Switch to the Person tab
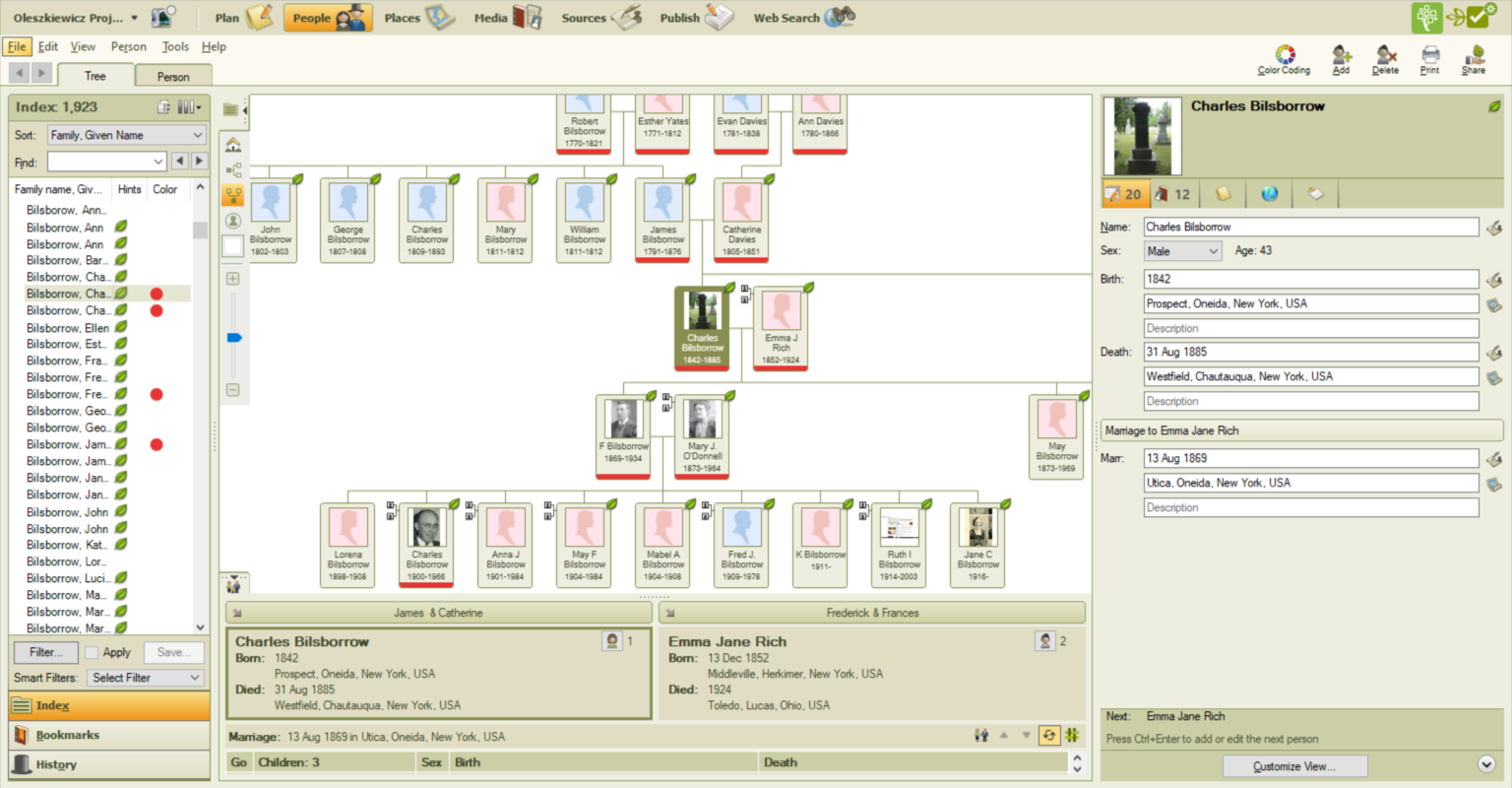Image resolution: width=1512 pixels, height=788 pixels. coord(173,75)
